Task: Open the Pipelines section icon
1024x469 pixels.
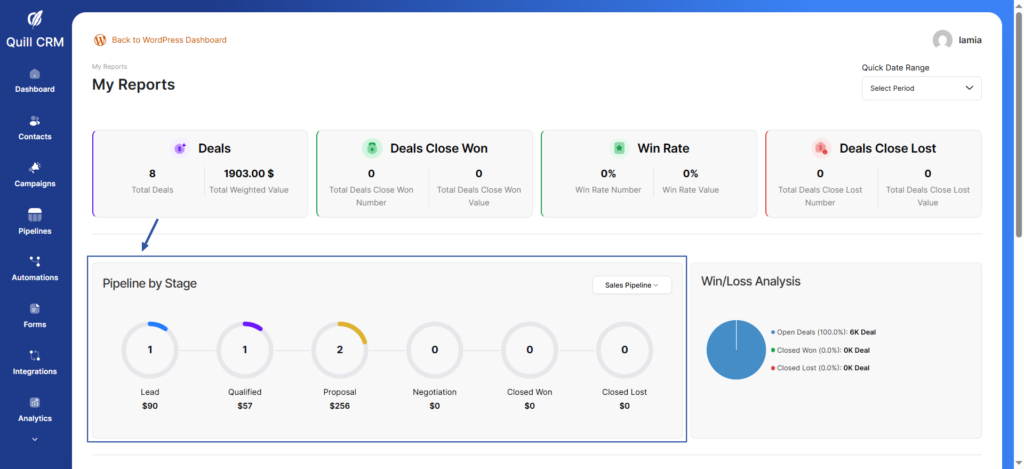Action: point(35,215)
